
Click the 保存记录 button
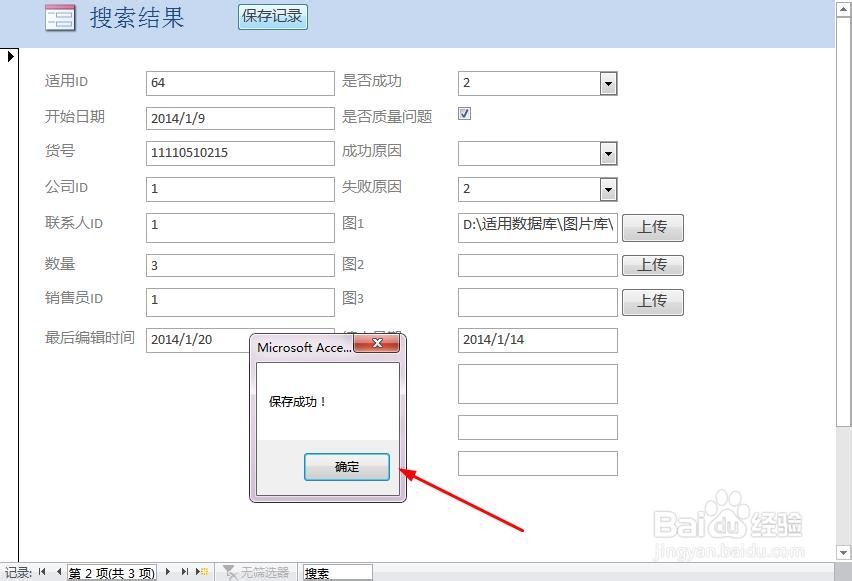pyautogui.click(x=273, y=17)
